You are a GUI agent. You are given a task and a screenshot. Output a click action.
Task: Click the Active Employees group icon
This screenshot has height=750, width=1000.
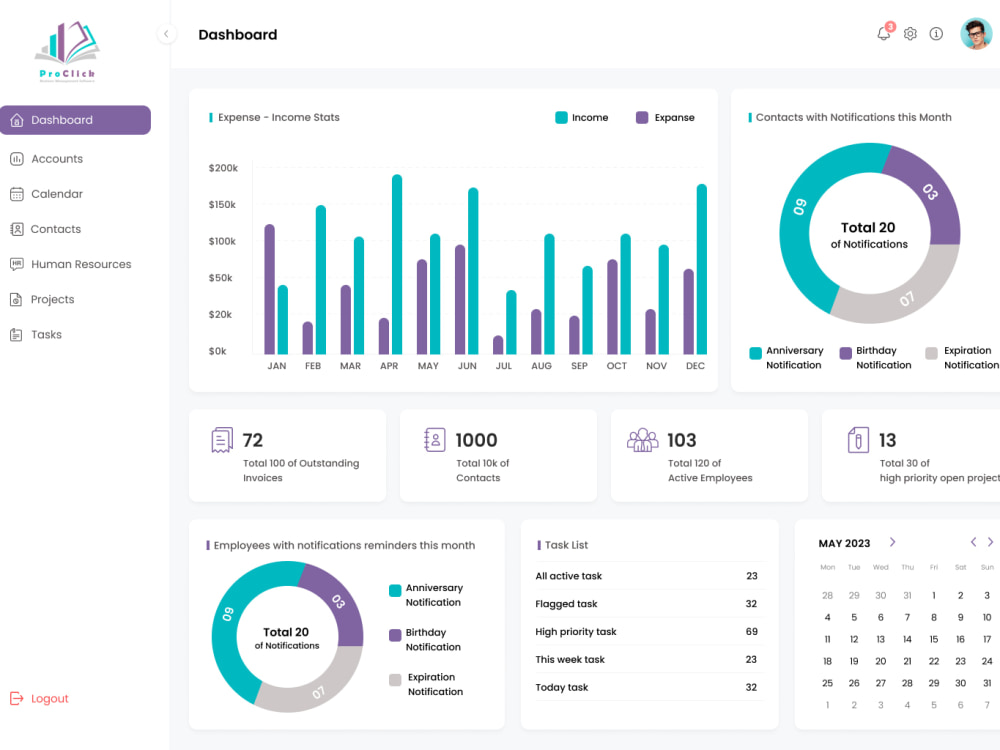pos(642,440)
